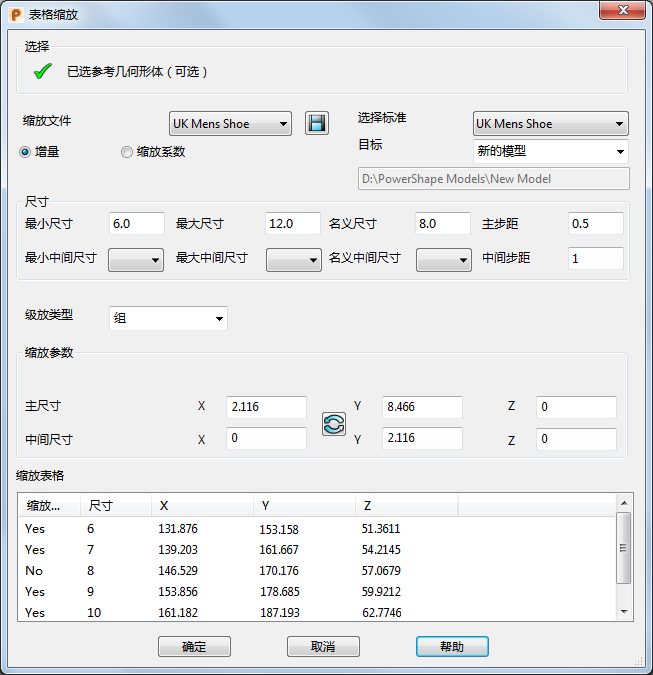Image resolution: width=653 pixels, height=675 pixels.
Task: Click 'No' in the size 8 row
Action: point(34,571)
